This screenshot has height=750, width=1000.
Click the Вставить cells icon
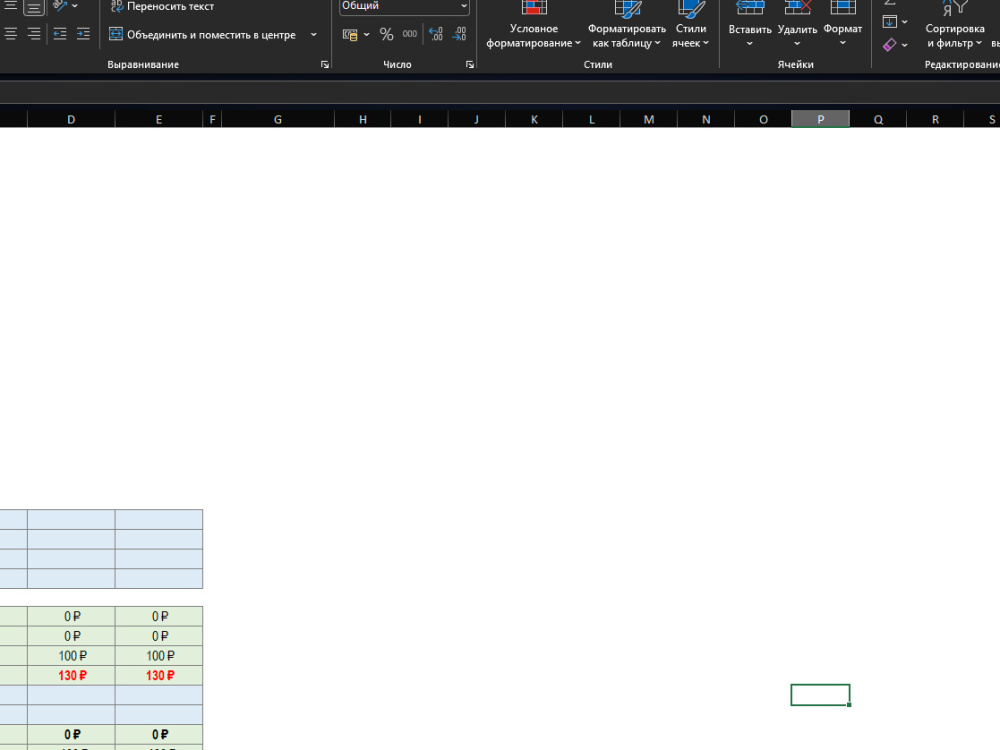click(750, 8)
